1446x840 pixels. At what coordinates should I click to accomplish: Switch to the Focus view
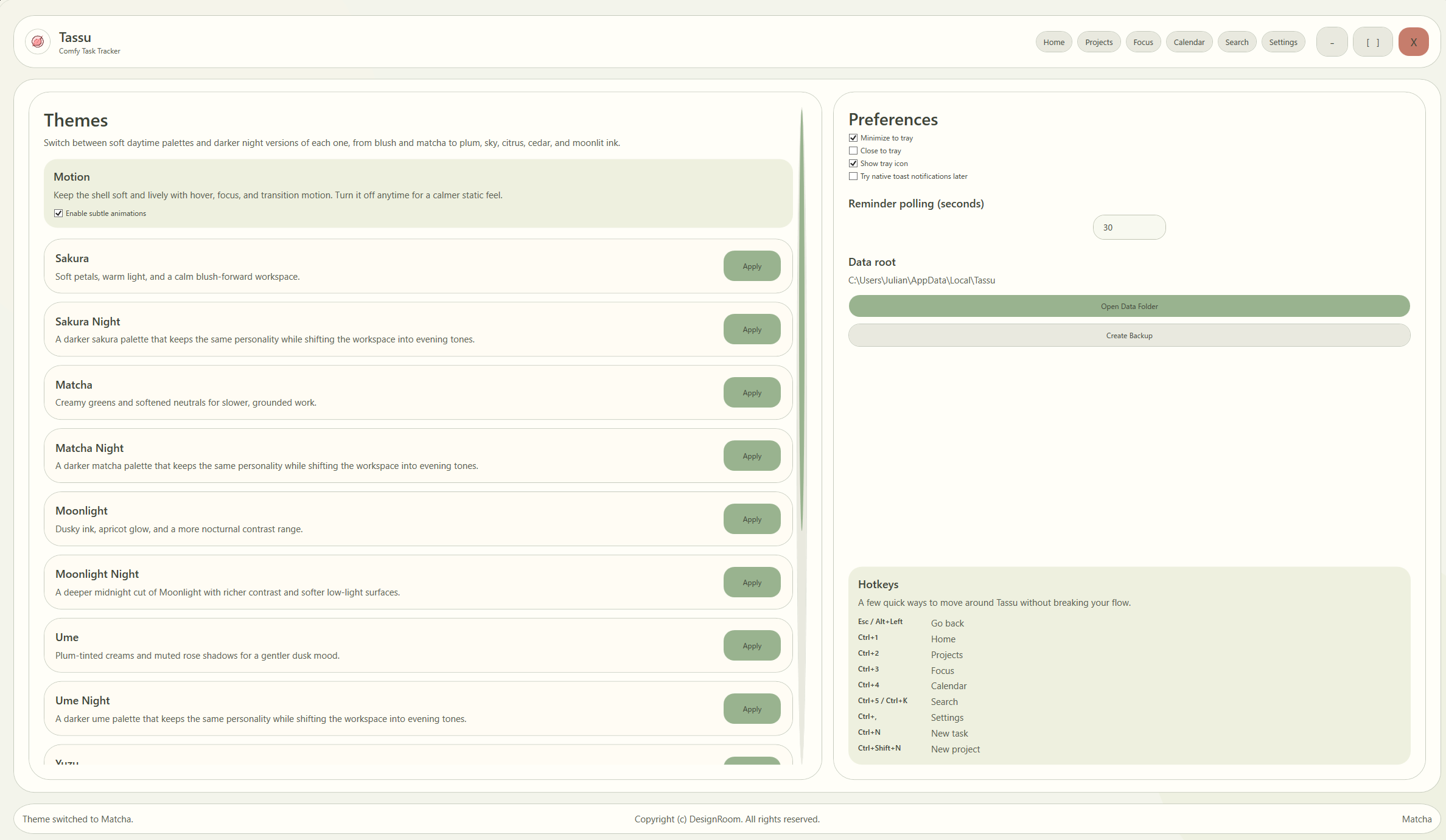(1143, 42)
